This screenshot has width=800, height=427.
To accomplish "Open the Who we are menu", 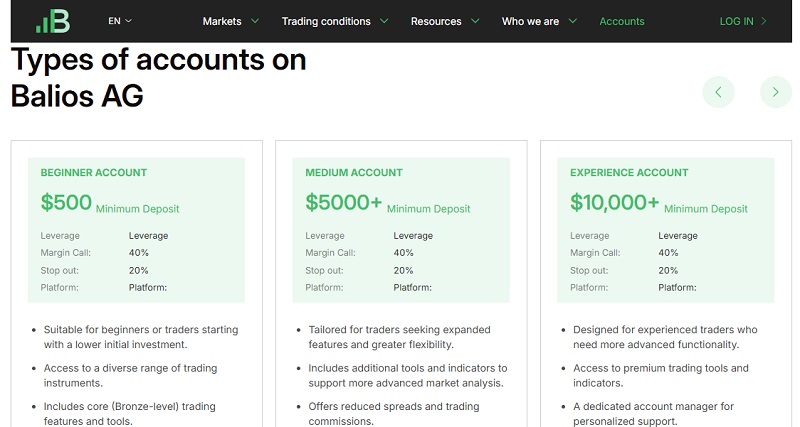I will 530,21.
